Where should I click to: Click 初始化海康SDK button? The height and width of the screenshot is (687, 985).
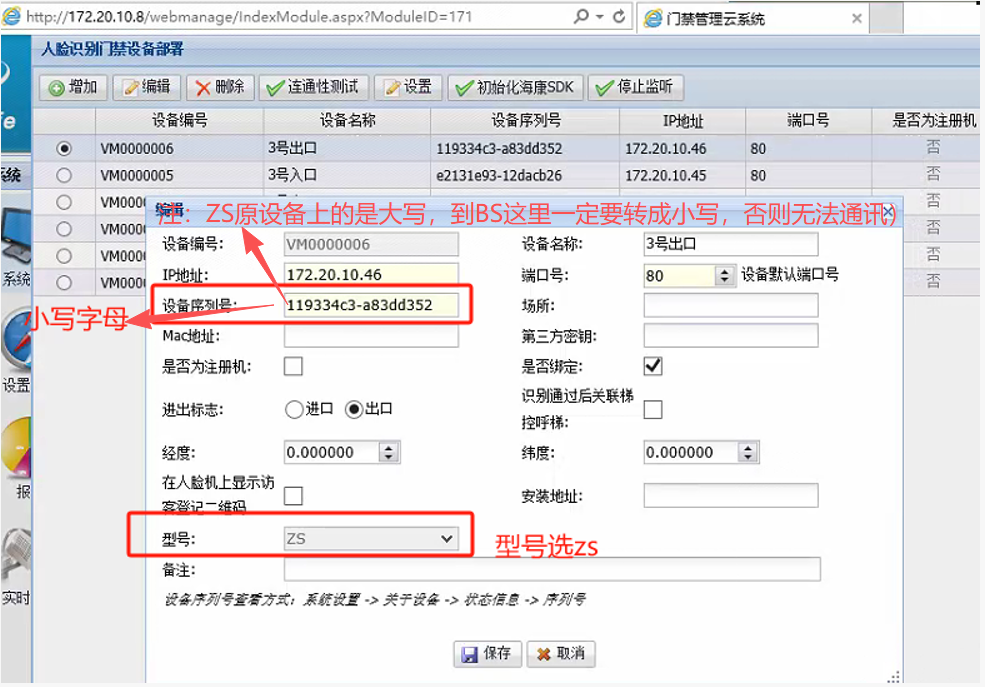pyautogui.click(x=515, y=87)
